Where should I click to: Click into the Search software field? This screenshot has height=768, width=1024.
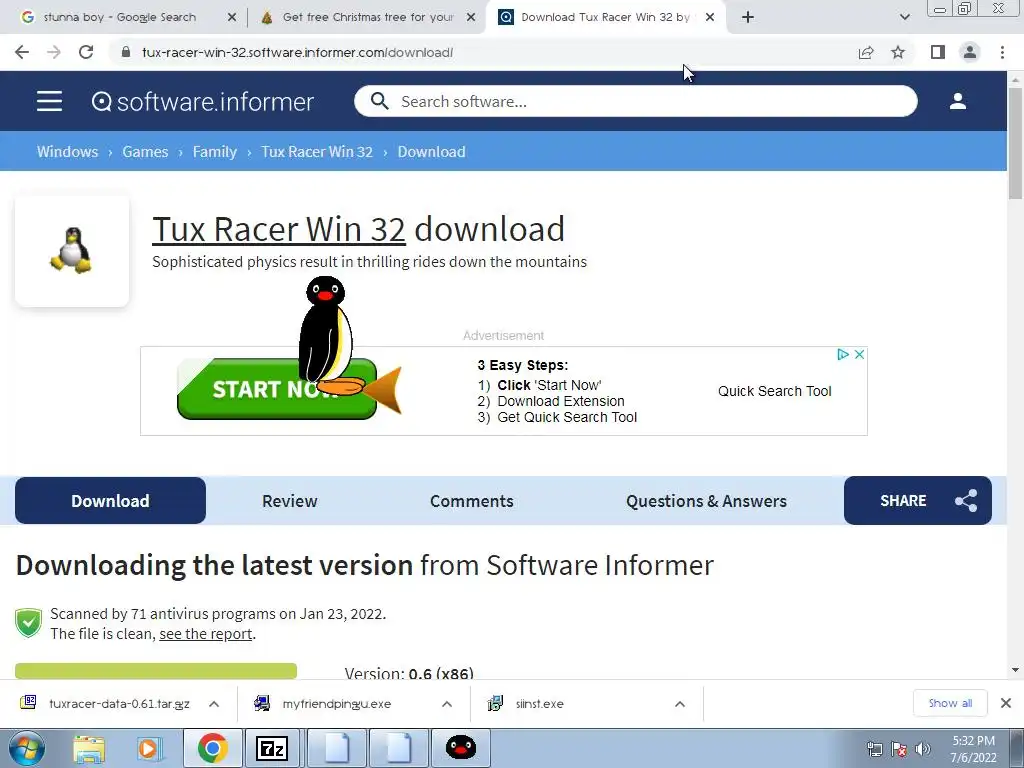635,101
